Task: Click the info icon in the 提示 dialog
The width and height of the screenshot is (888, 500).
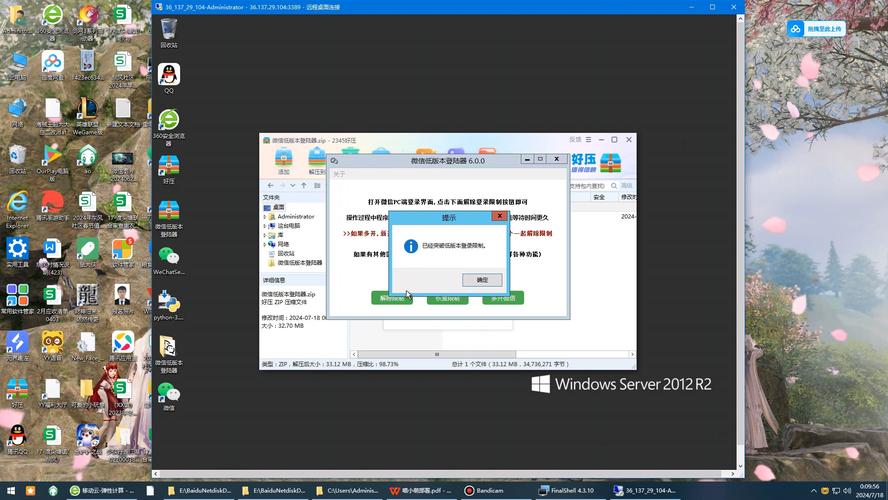Action: coord(411,246)
